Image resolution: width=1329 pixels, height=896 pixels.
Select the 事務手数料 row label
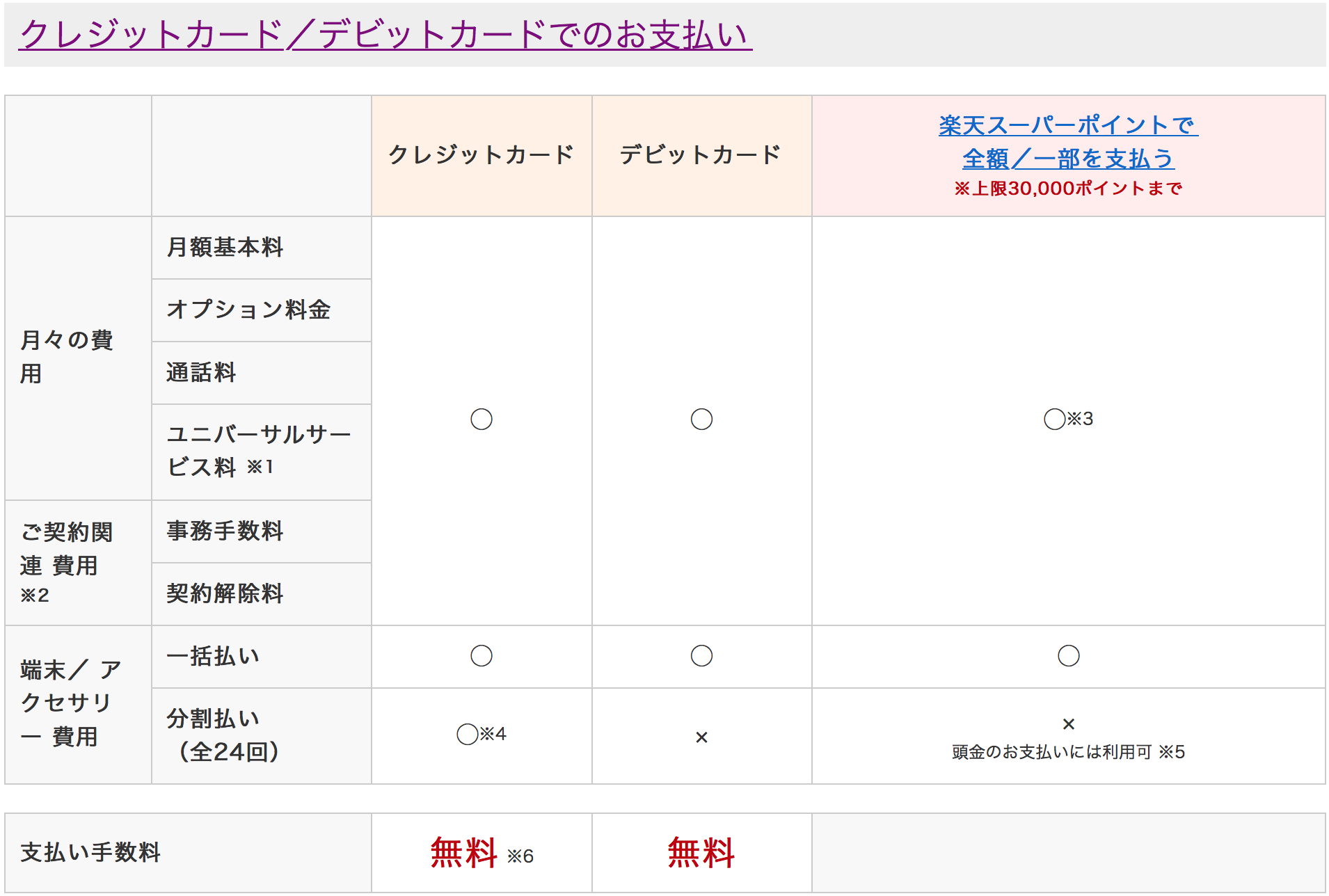click(x=225, y=531)
